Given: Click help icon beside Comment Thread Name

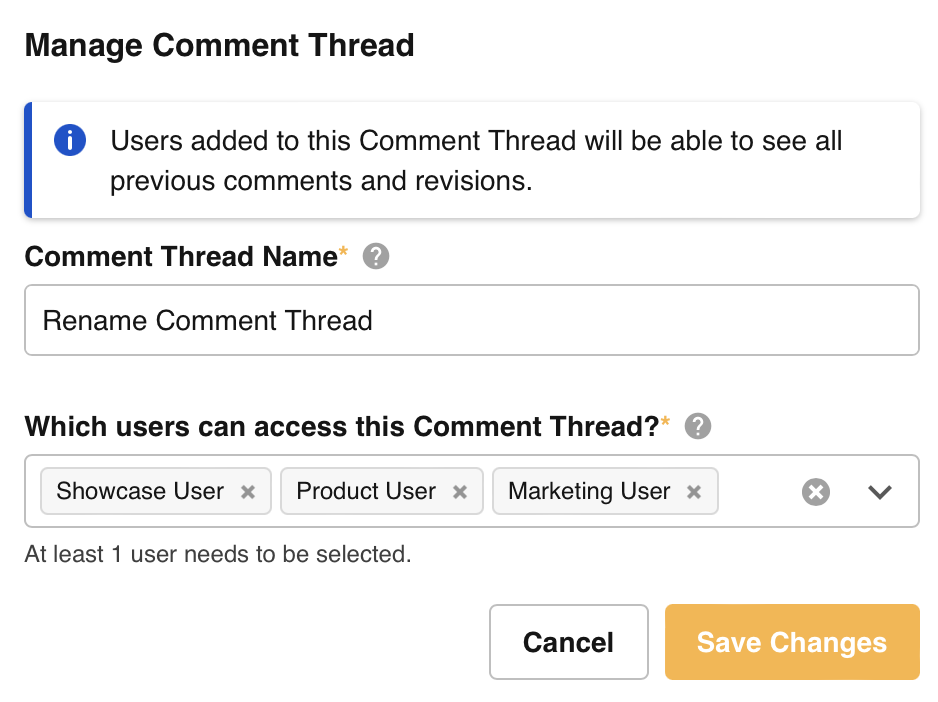Looking at the screenshot, I should click(x=376, y=257).
